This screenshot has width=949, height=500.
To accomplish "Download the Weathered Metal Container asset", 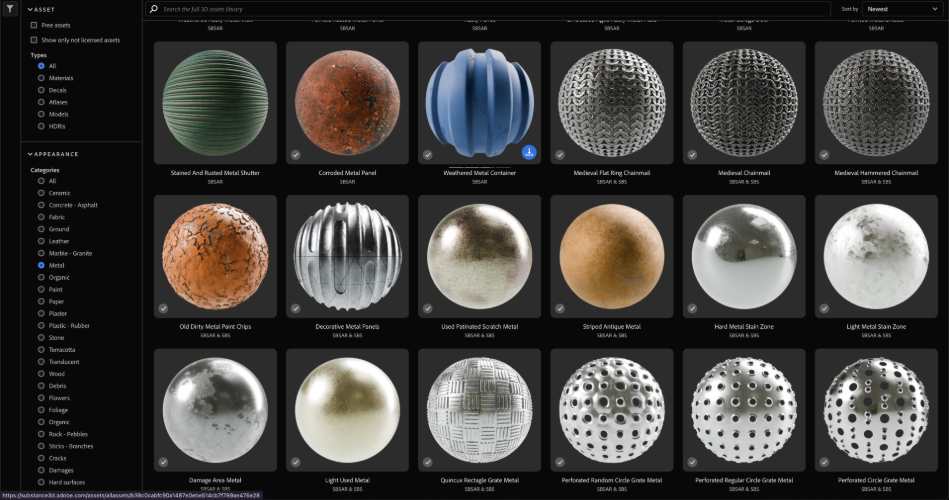I will [529, 152].
